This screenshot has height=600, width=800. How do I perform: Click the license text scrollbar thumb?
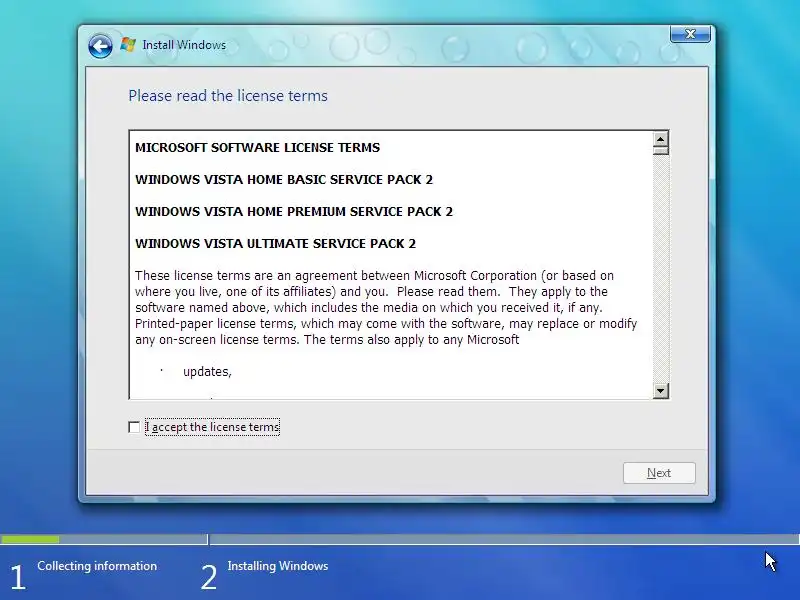pyautogui.click(x=661, y=151)
